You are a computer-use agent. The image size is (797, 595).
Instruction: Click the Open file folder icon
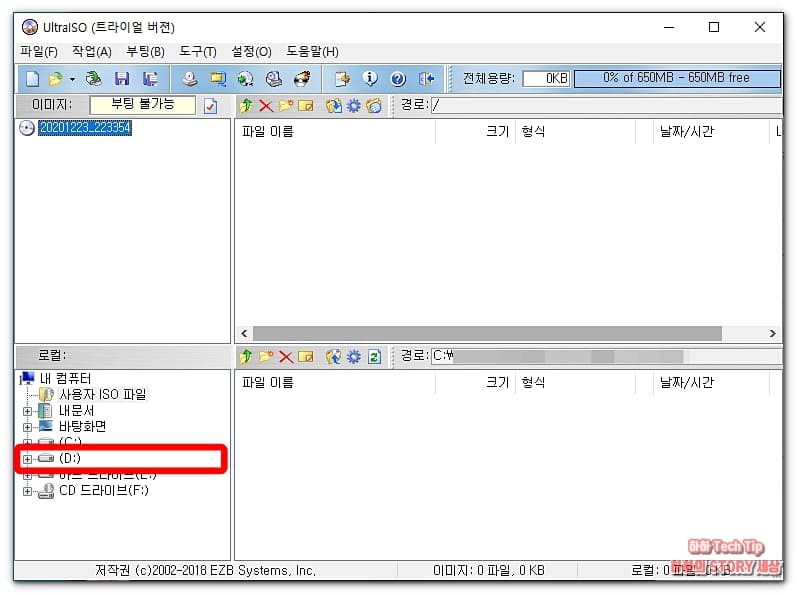tap(55, 79)
